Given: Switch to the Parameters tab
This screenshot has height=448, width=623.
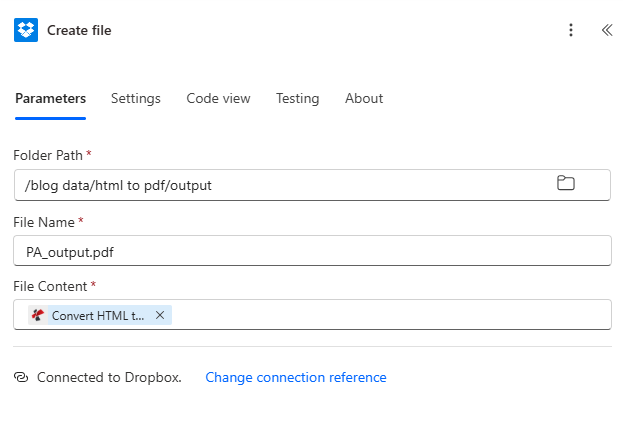Looking at the screenshot, I should (x=50, y=98).
